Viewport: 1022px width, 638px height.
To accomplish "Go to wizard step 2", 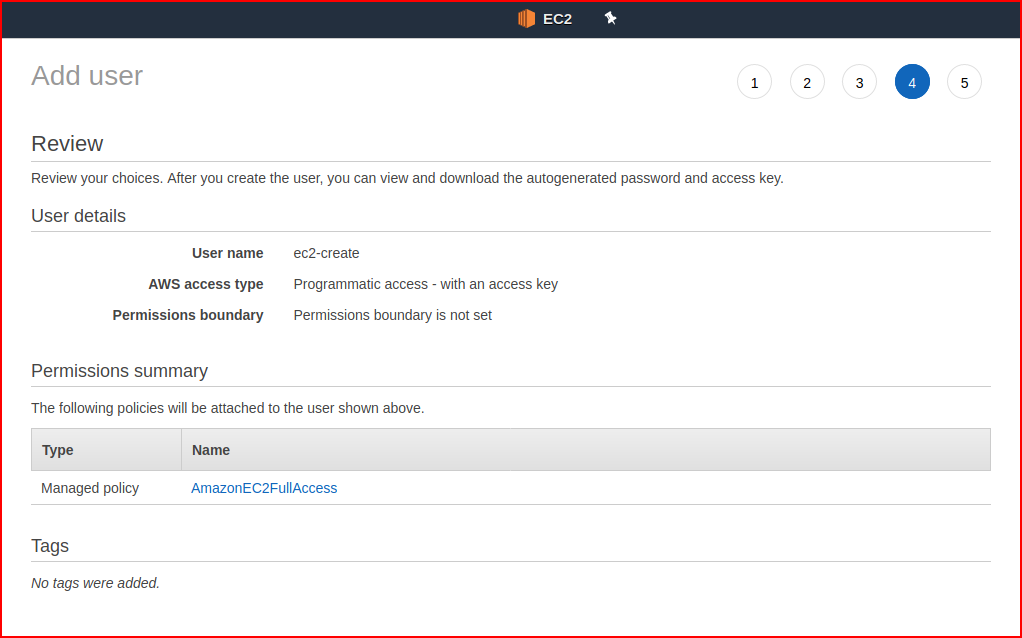I will (807, 82).
